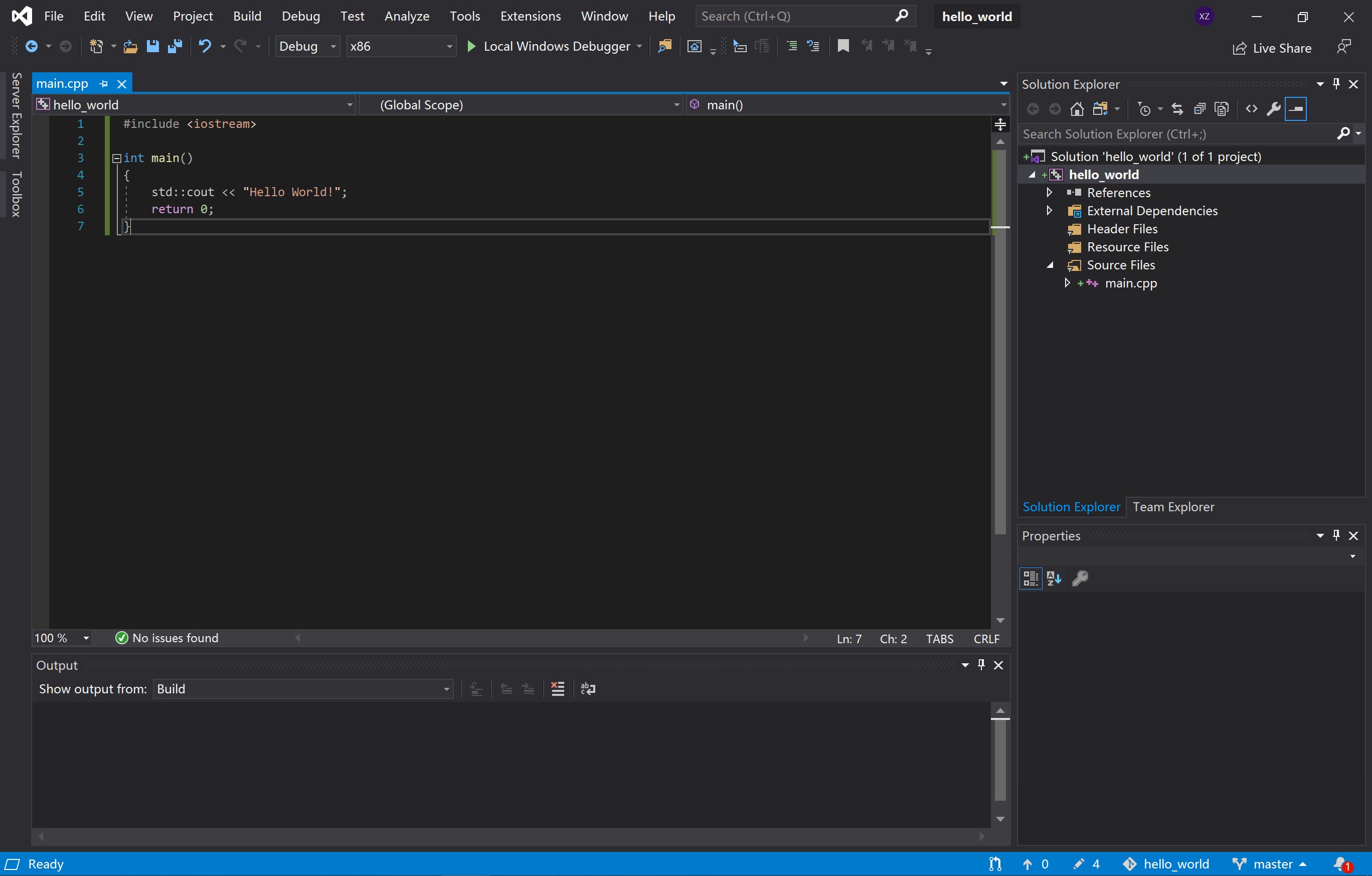Click the Show All Files icon

click(x=1222, y=109)
